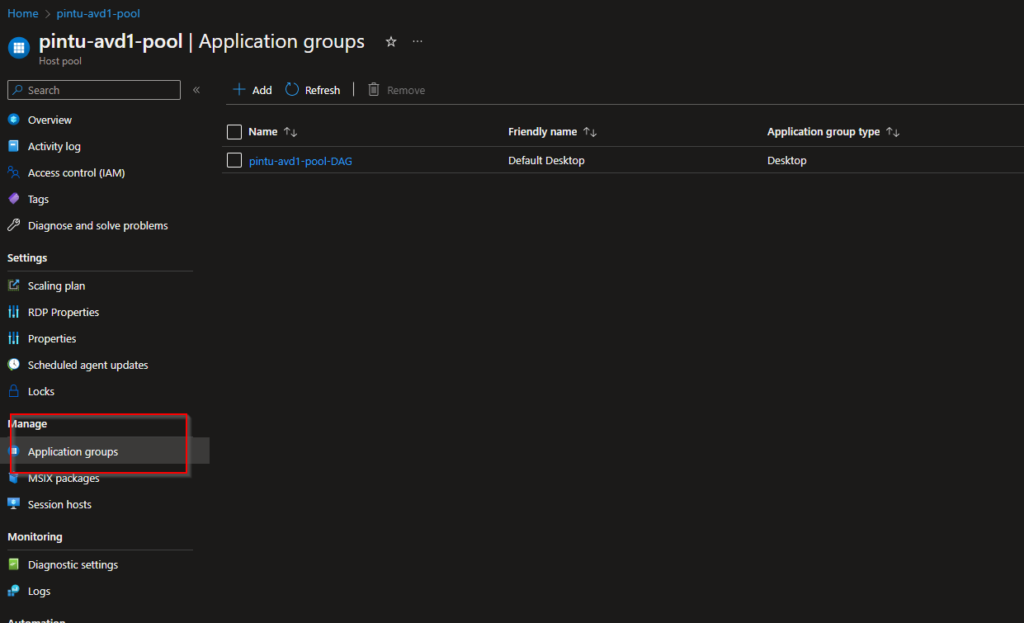This screenshot has height=623, width=1024.
Task: Open Diagnose and solve problems
Action: 98,225
